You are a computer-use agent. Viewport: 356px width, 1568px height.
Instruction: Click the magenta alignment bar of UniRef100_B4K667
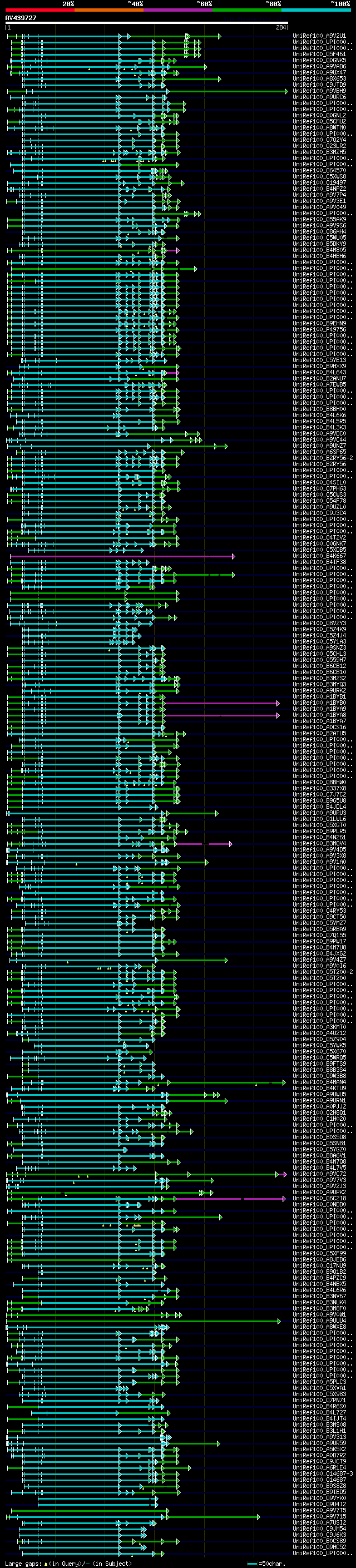[x=122, y=556]
